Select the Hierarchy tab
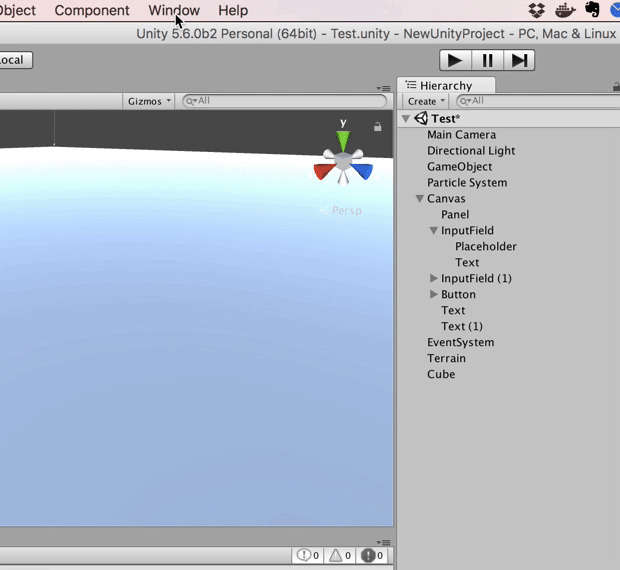The height and width of the screenshot is (570, 620). pyautogui.click(x=446, y=85)
